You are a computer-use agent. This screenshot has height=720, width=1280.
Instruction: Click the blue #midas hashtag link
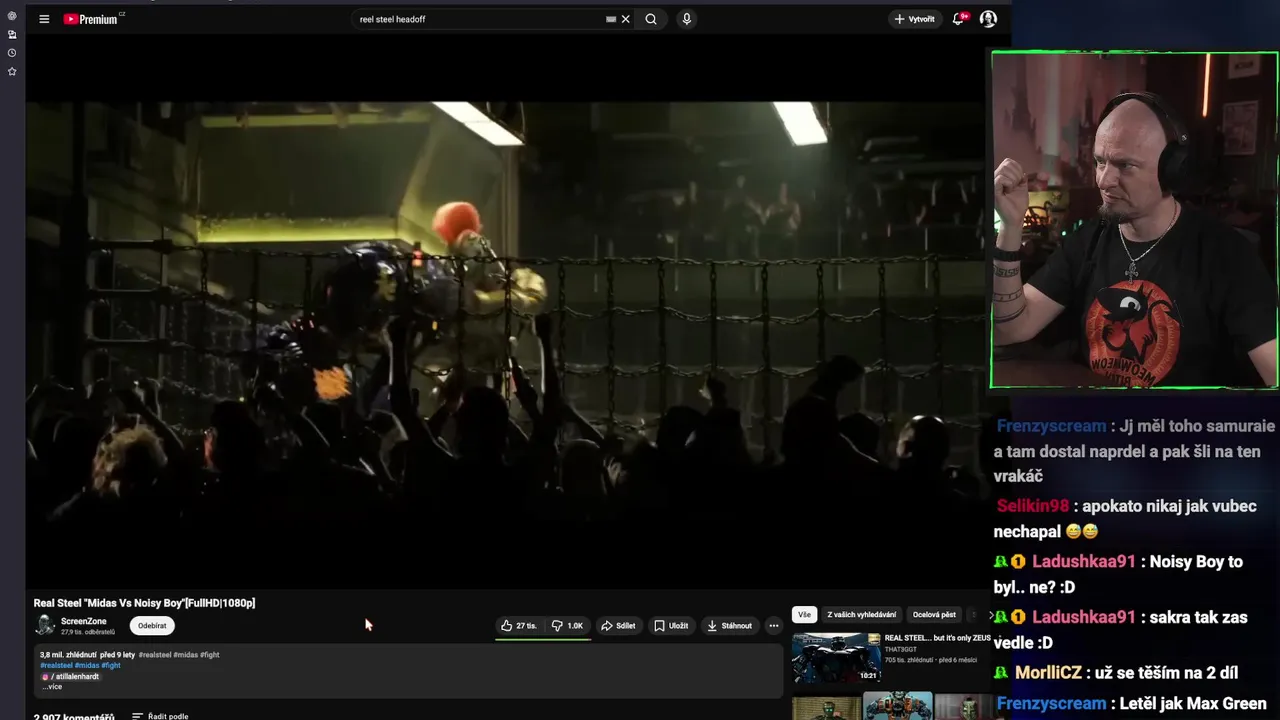tap(86, 665)
